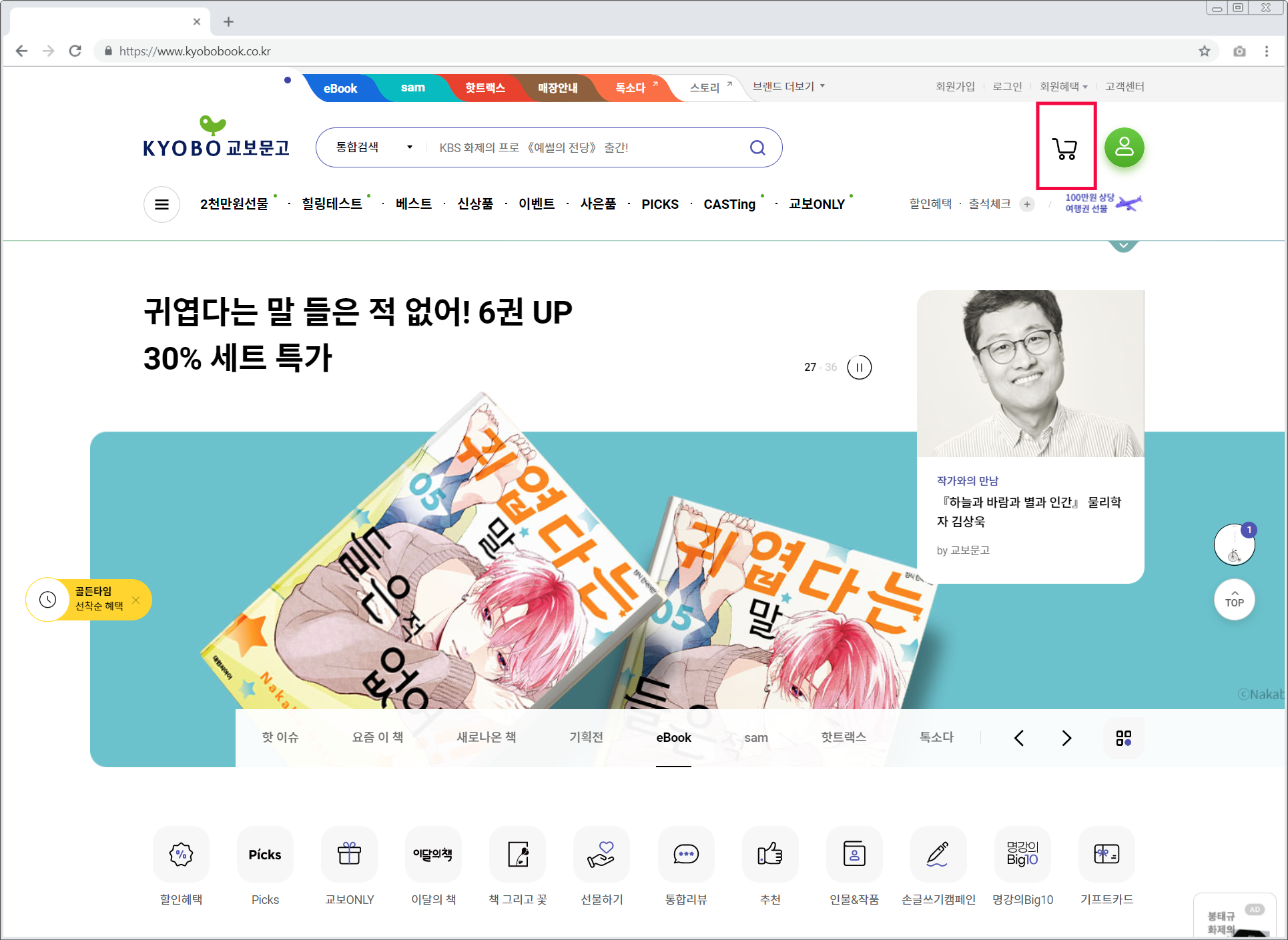Viewport: 1288px width, 940px height.
Task: Click the browser address bar URL
Action: click(195, 51)
